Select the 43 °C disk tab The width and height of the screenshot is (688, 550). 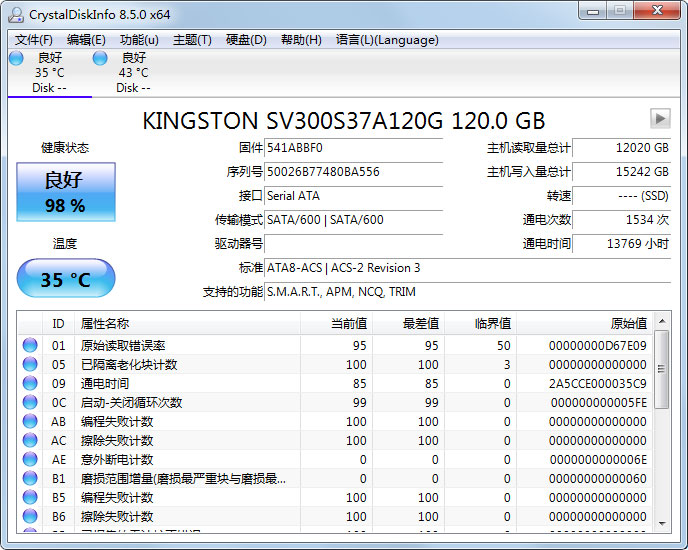pos(133,73)
